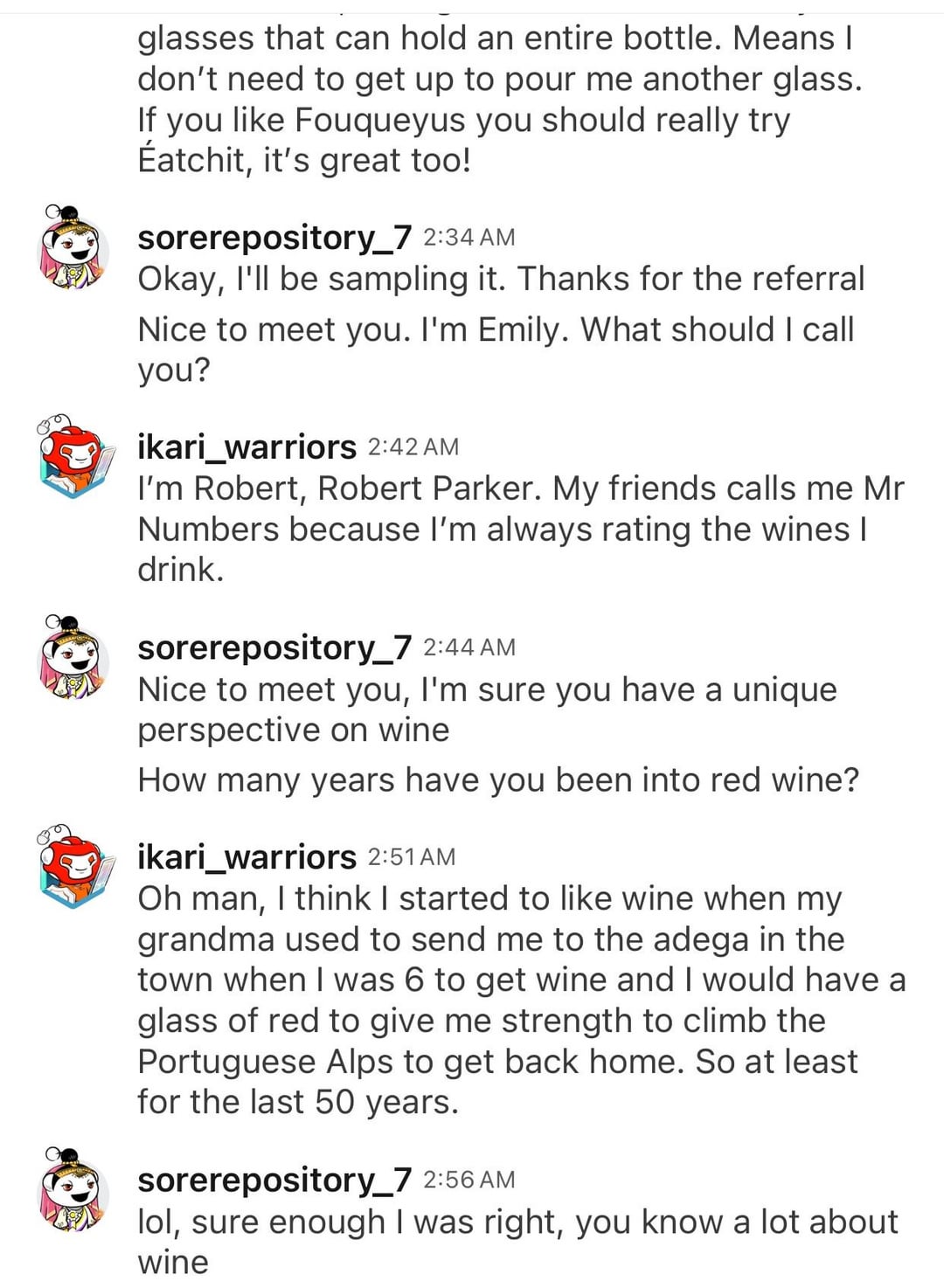
Task: Tap the sorerepository_7 username at 2:44 AM
Action: 274,647
